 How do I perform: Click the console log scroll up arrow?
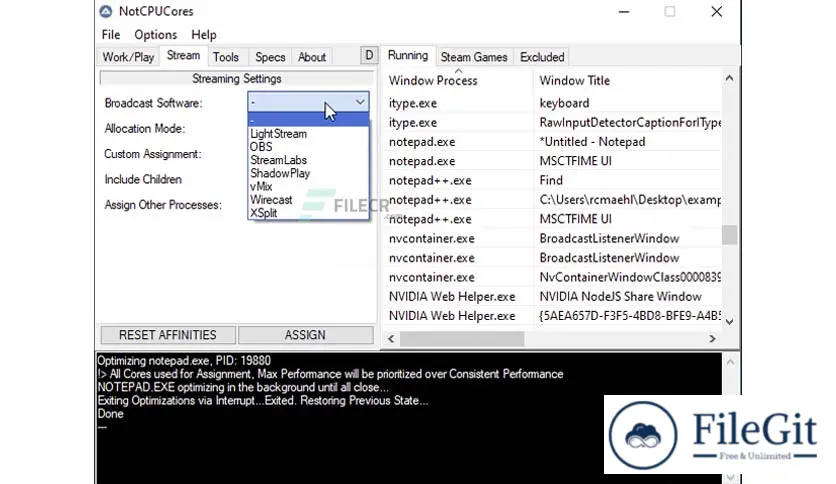pos(730,362)
